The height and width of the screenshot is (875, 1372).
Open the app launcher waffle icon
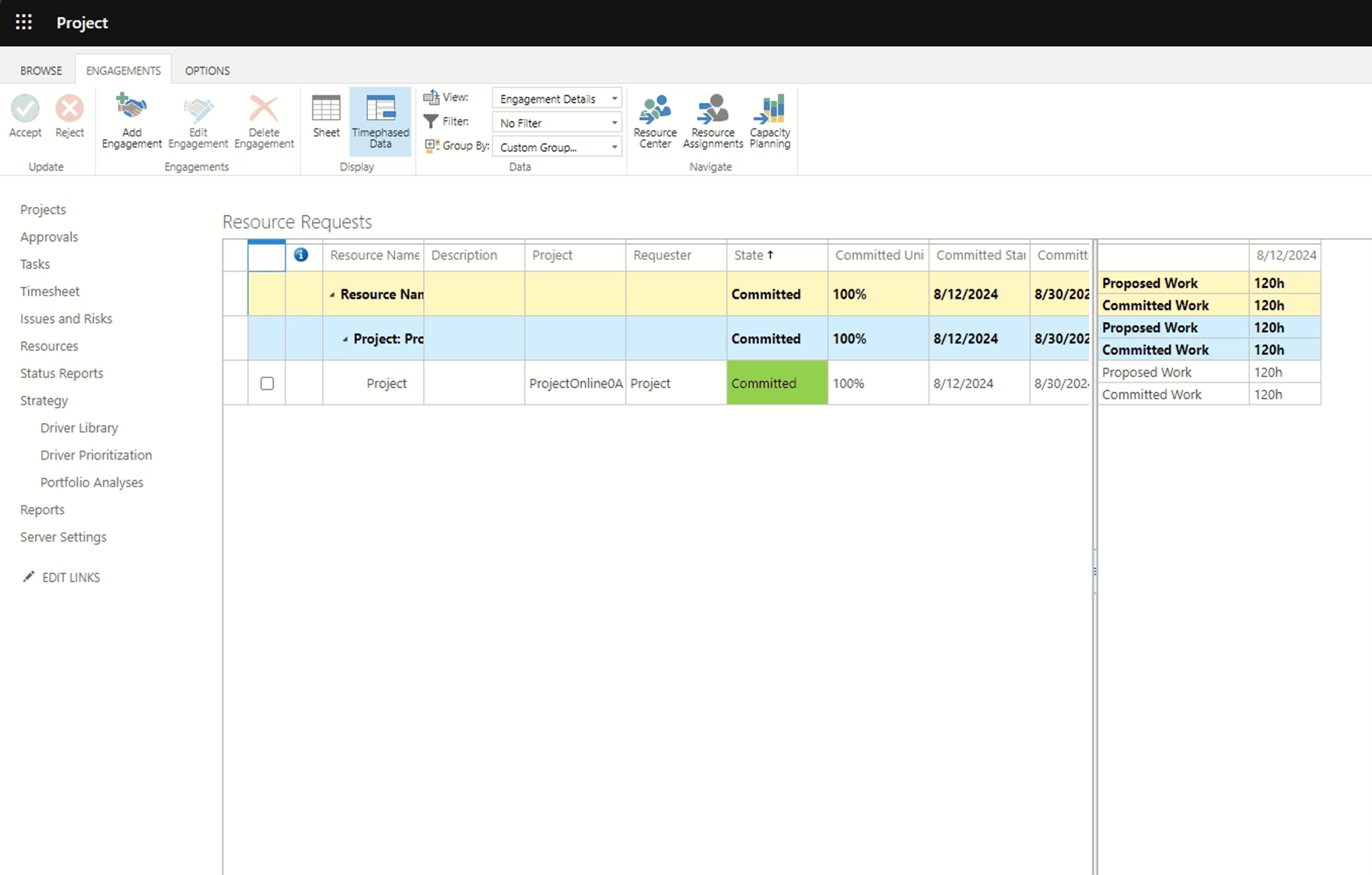tap(23, 23)
